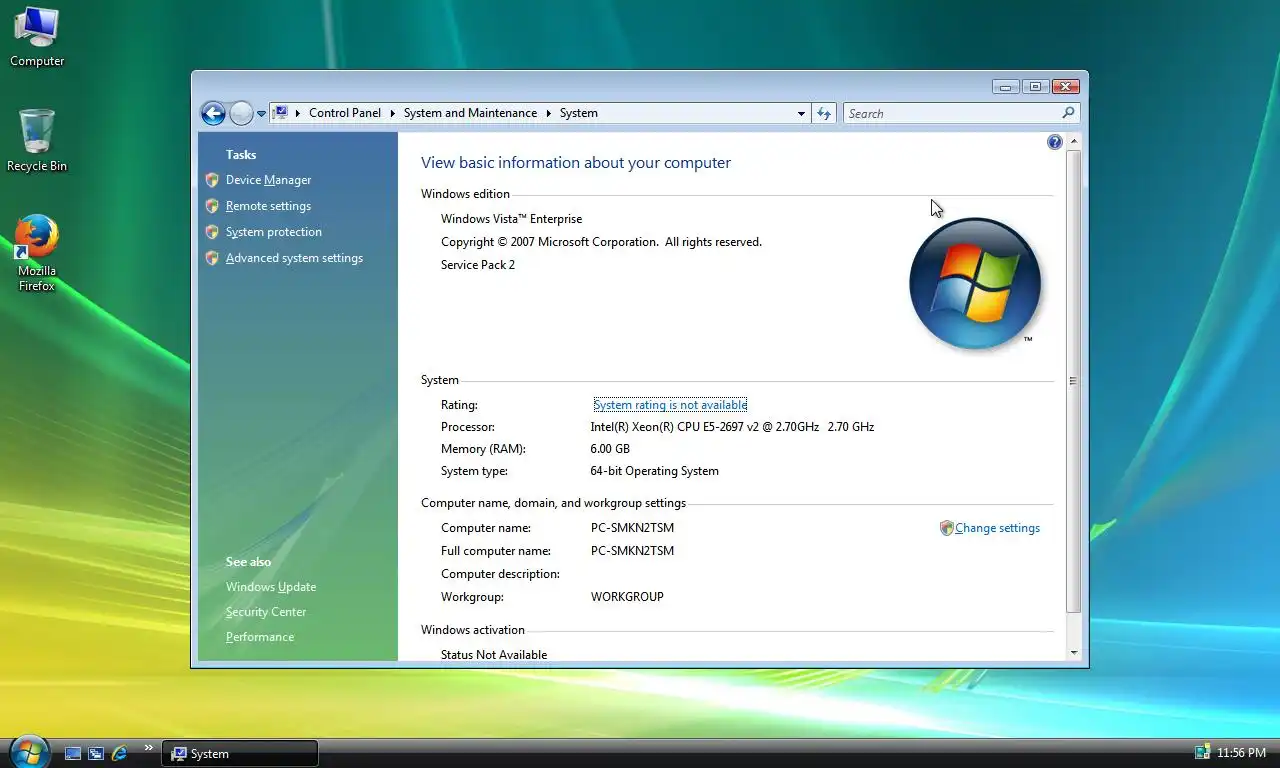This screenshot has width=1280, height=768.
Task: Click the address bar computer icon
Action: coord(282,113)
